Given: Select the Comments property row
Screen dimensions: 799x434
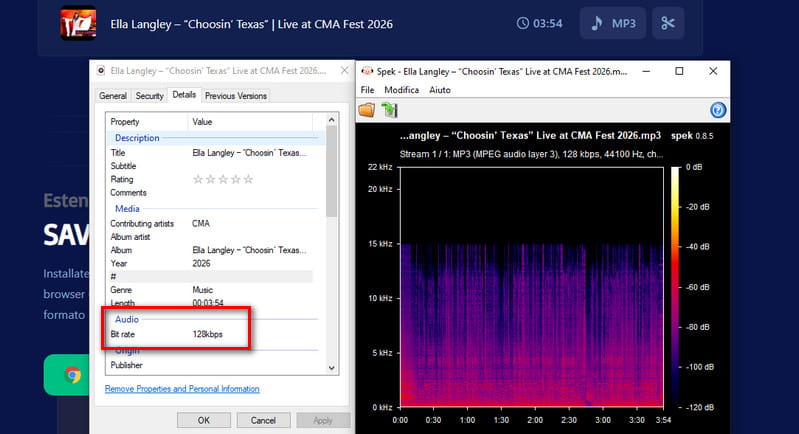Looking at the screenshot, I should click(209, 193).
